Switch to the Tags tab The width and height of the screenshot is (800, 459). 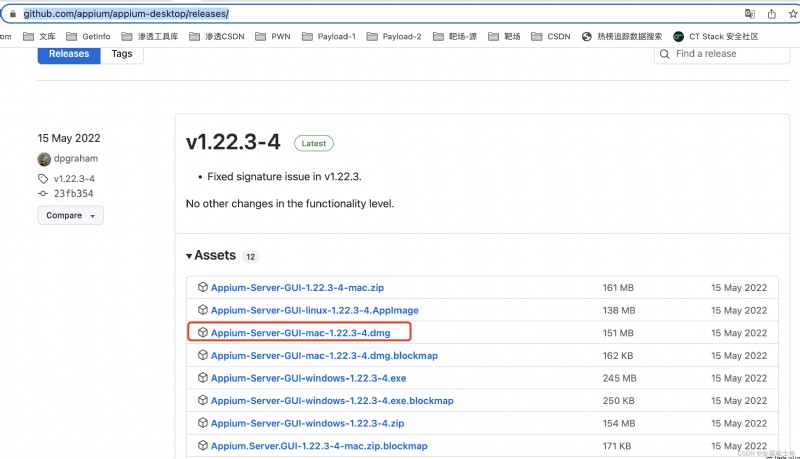[122, 54]
